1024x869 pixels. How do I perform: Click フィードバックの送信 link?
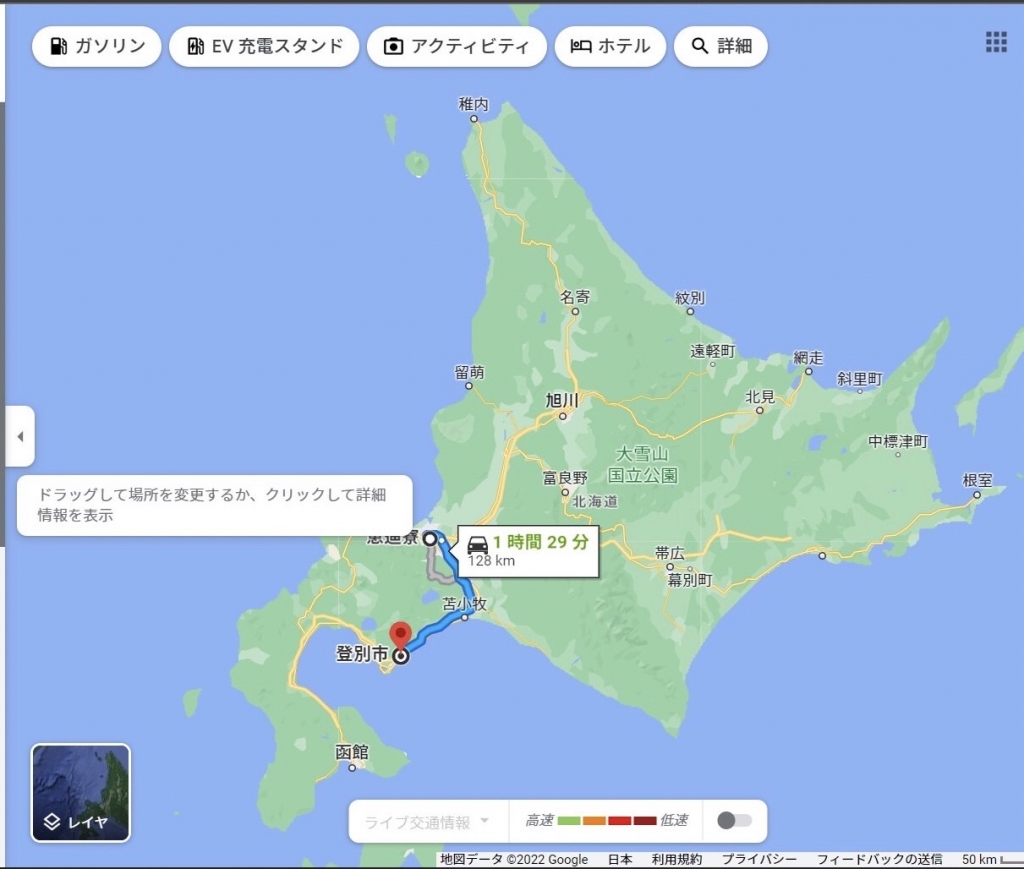click(879, 860)
